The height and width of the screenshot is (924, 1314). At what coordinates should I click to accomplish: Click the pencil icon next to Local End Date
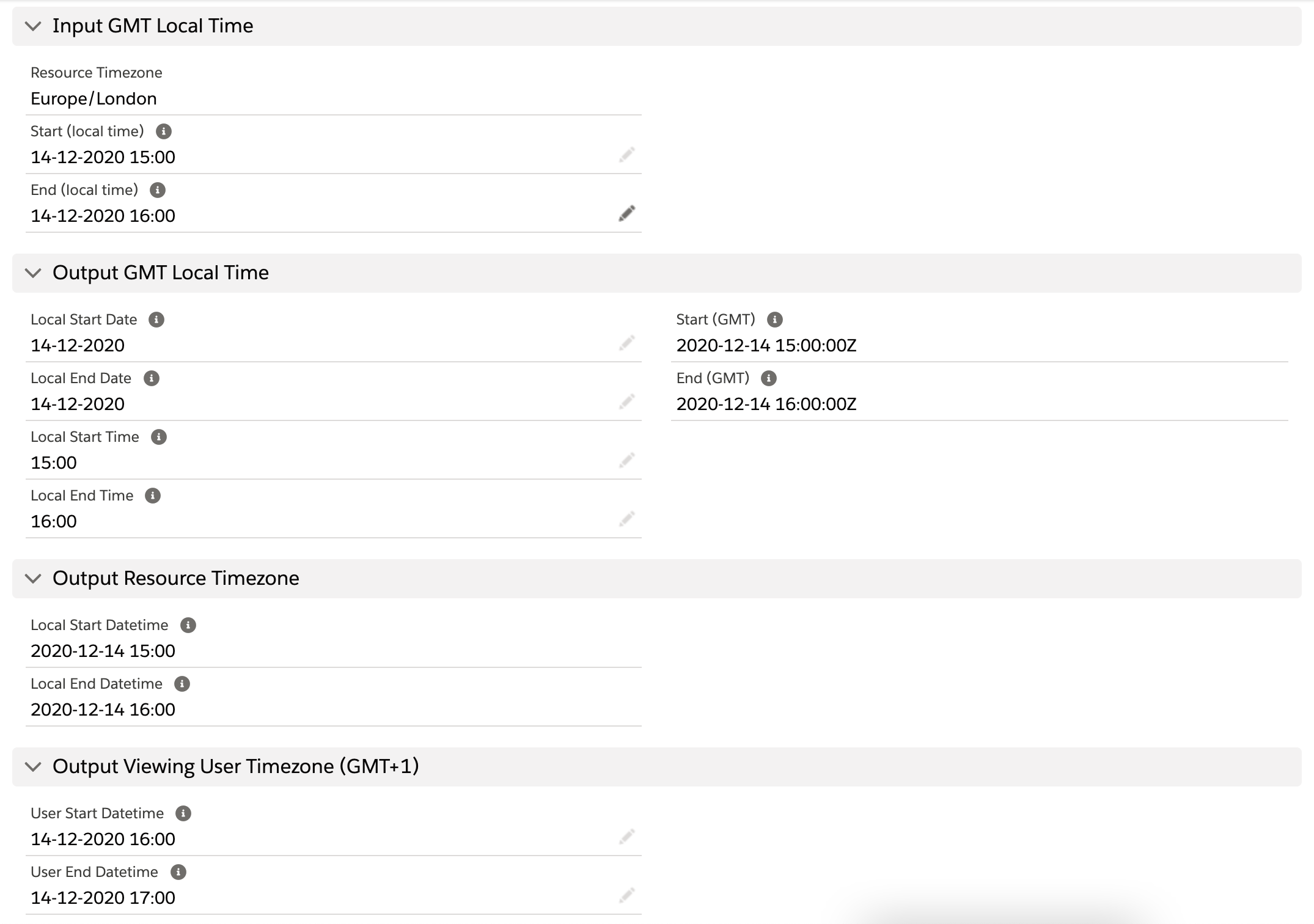[x=628, y=401]
